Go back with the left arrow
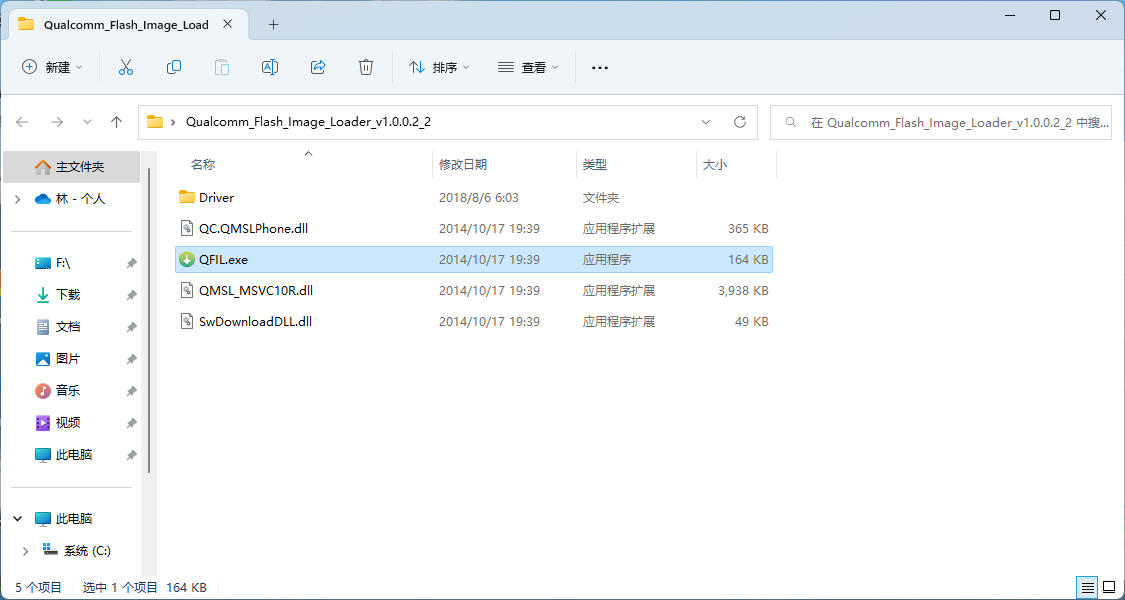The height and width of the screenshot is (600, 1125). coord(22,122)
